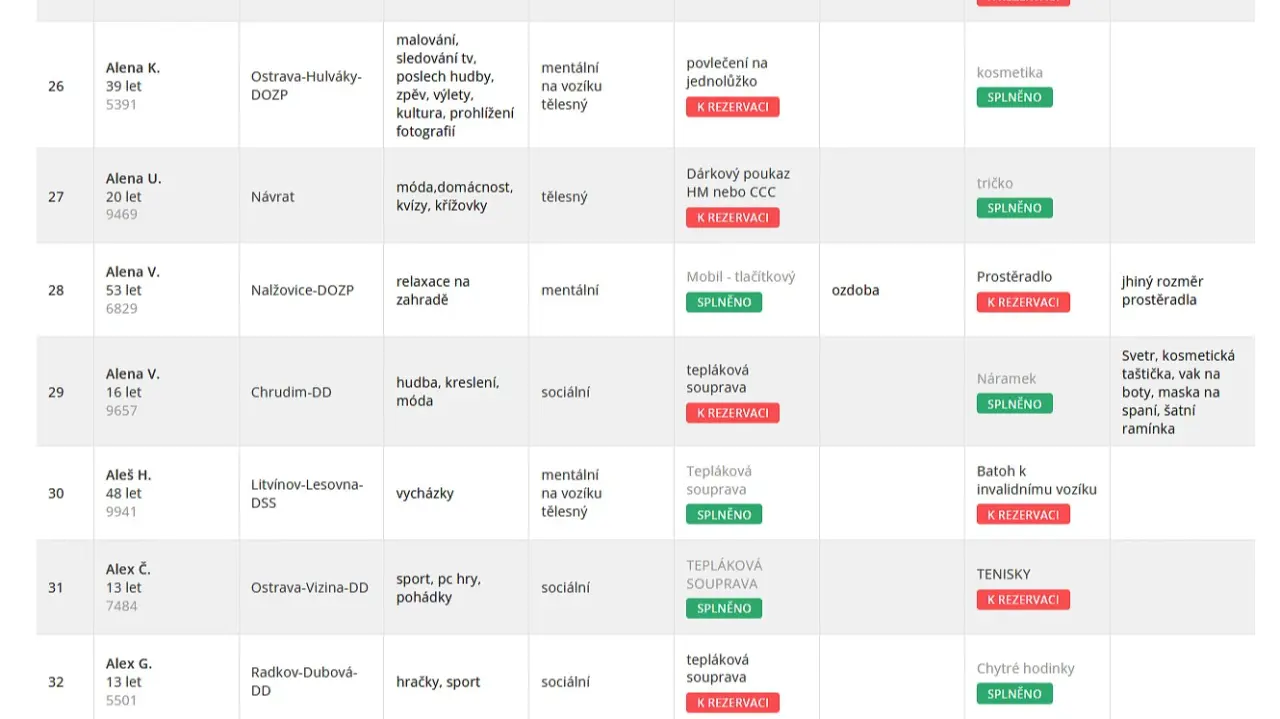
Task: Click the SPLNĚNO badge under tričko
Action: coord(1014,209)
